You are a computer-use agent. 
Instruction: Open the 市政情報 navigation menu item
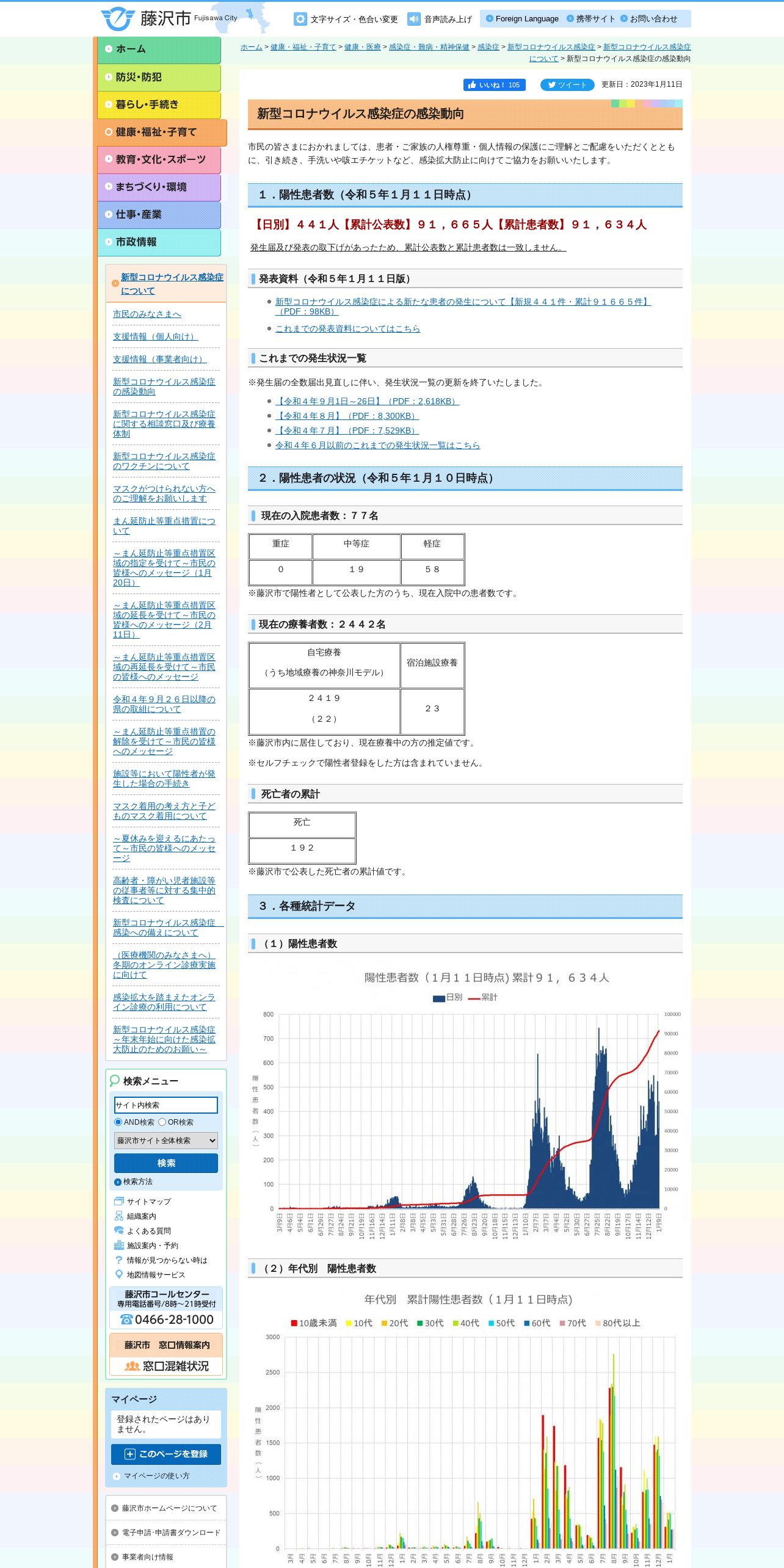point(159,242)
